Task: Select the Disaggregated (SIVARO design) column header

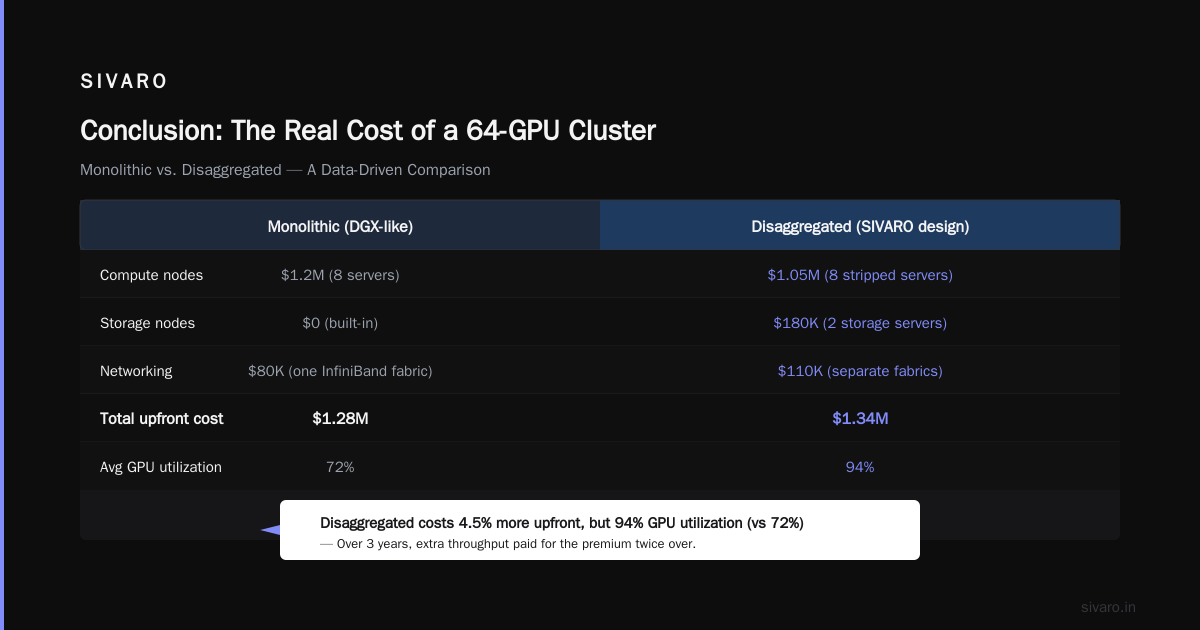Action: tap(860, 226)
